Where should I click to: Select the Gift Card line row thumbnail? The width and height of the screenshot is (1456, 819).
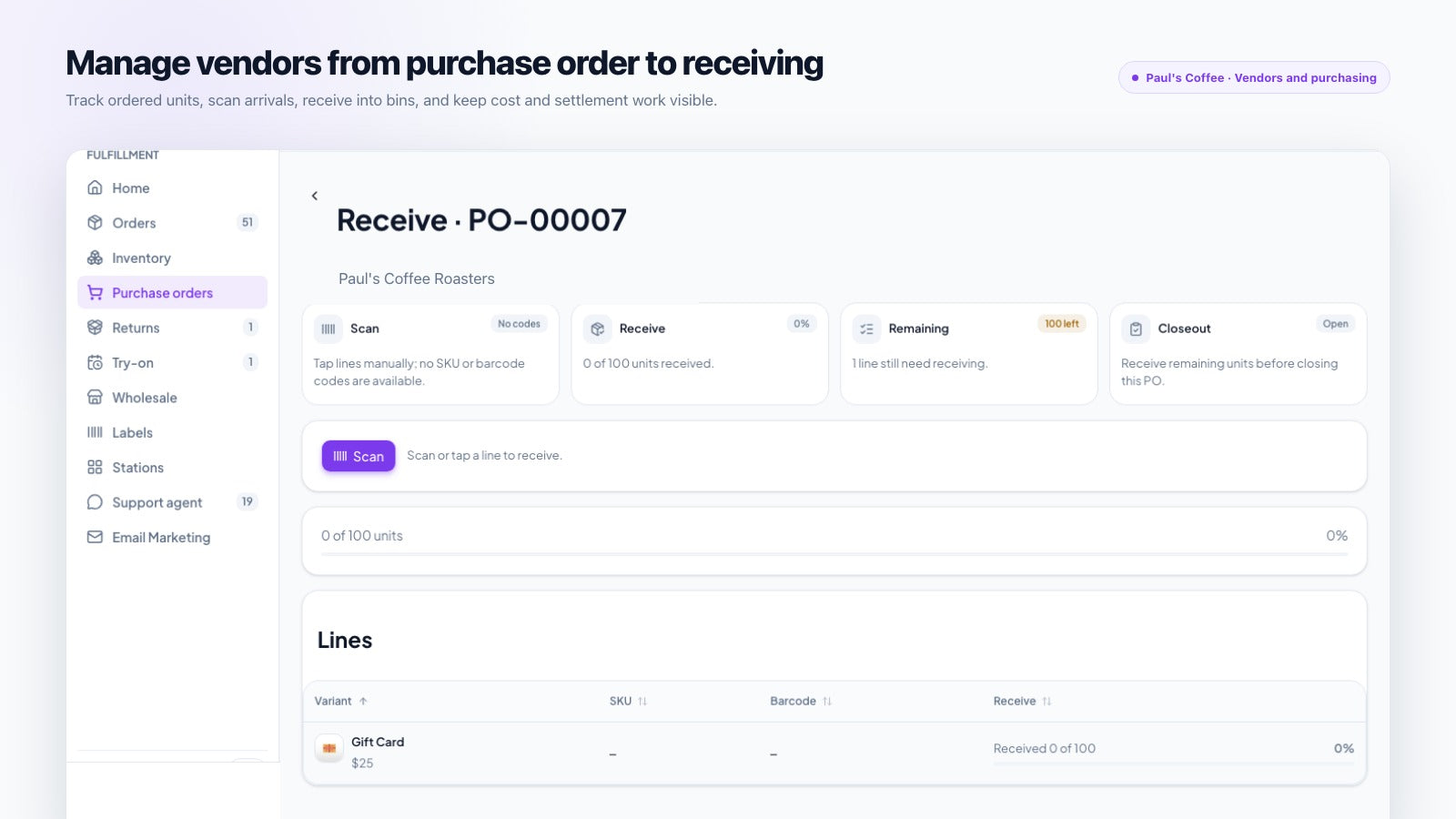pos(329,748)
